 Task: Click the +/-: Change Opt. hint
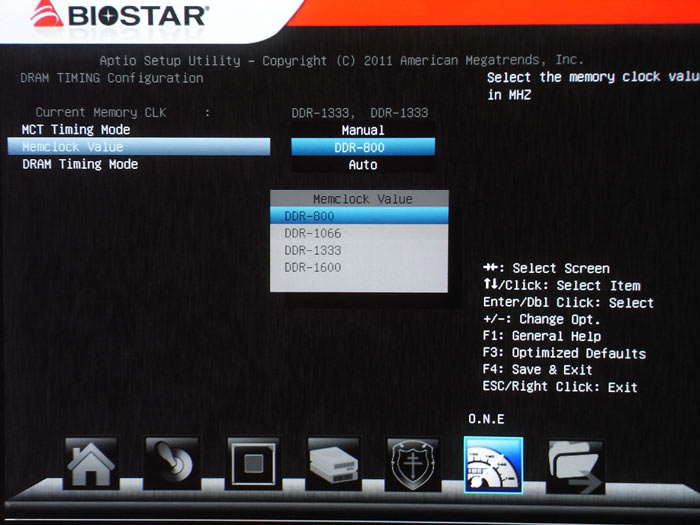tap(542, 319)
